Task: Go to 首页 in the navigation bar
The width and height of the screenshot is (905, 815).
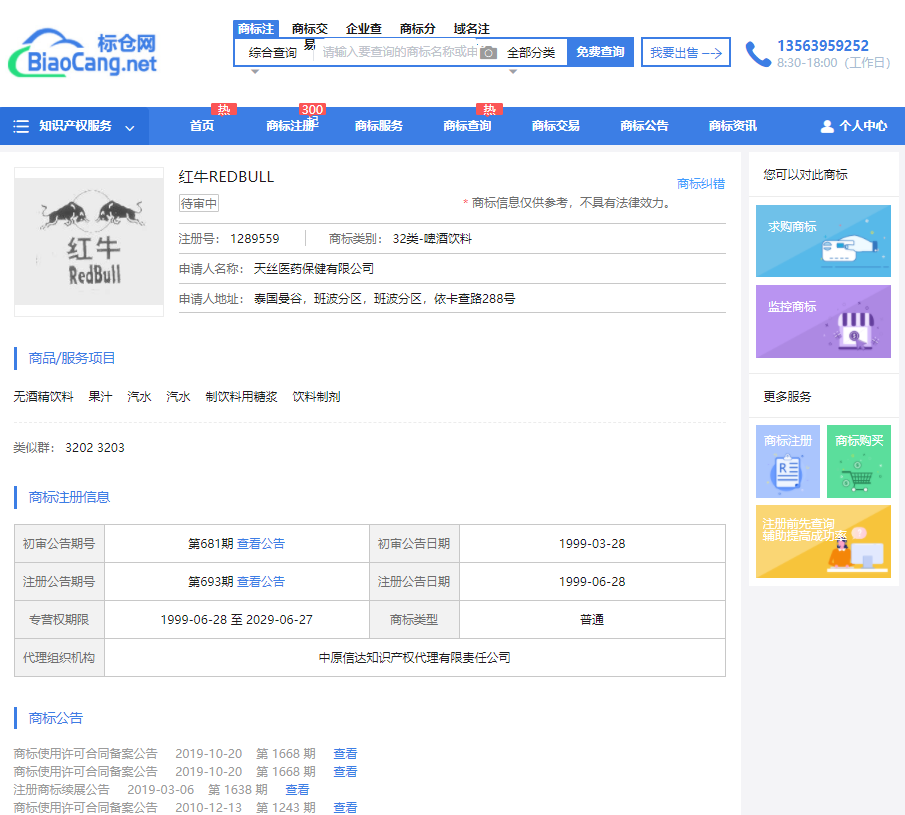Action: [x=202, y=126]
